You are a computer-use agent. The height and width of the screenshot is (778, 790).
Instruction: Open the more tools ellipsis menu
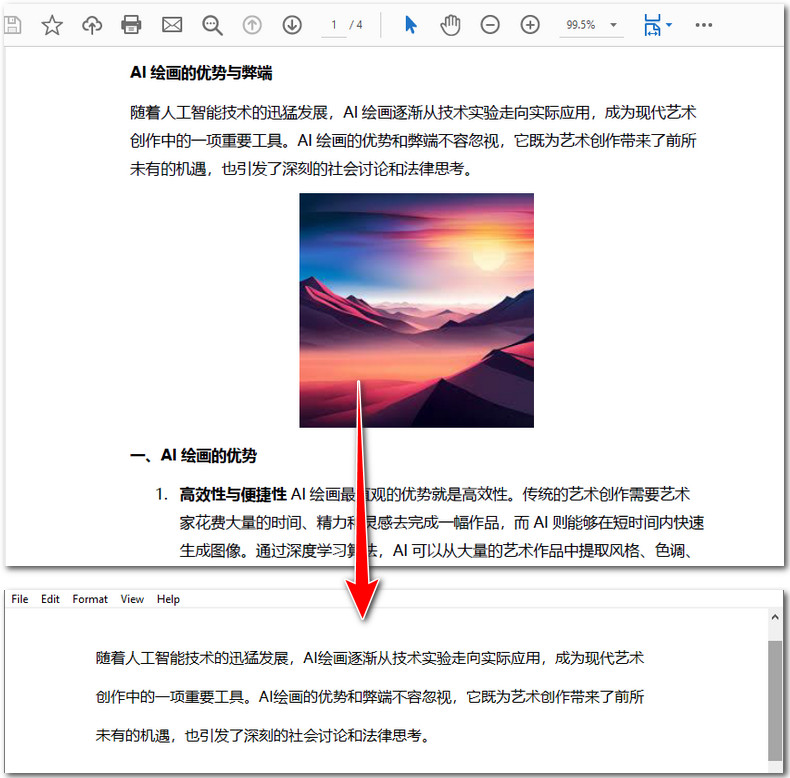coord(703,25)
